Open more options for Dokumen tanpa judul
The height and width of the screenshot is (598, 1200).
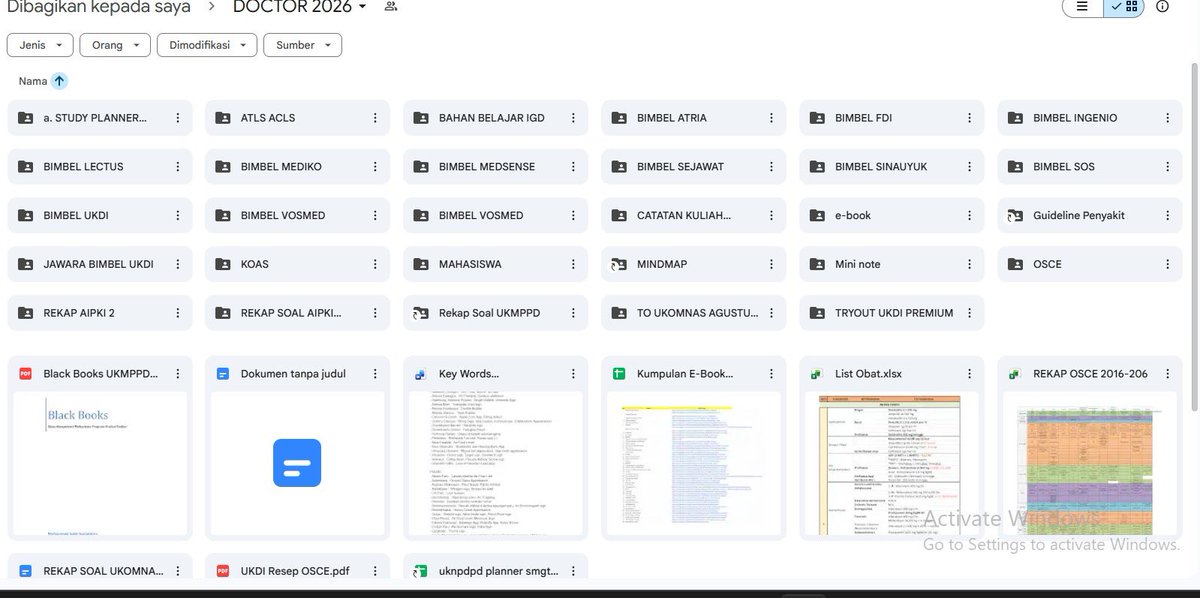(x=375, y=374)
